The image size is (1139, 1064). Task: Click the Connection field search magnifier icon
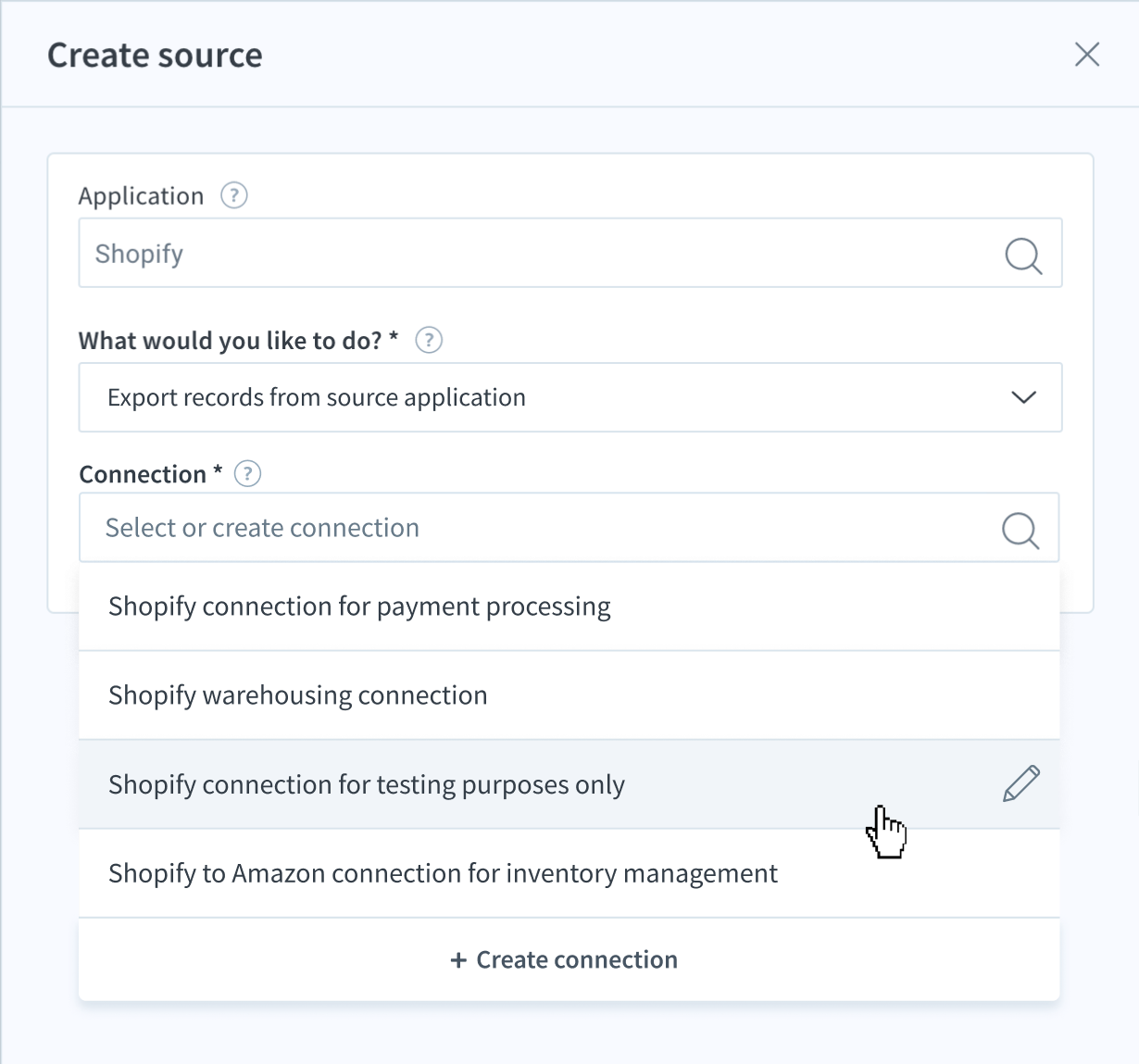pos(1020,530)
